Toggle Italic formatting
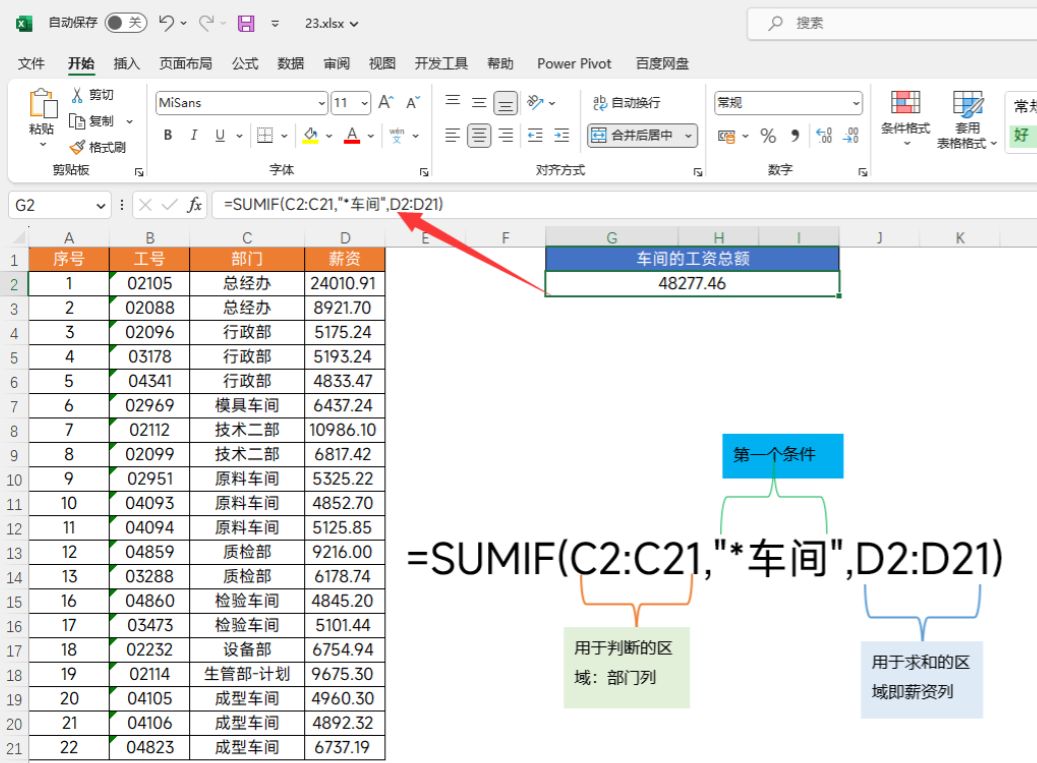This screenshot has width=1037, height=763. pos(194,136)
